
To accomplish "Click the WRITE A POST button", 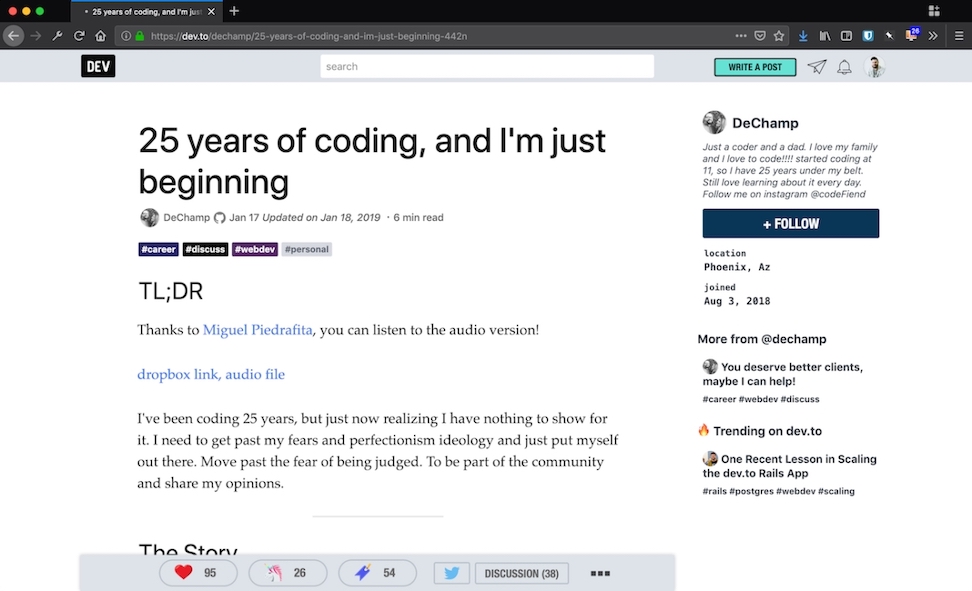I will pos(754,66).
